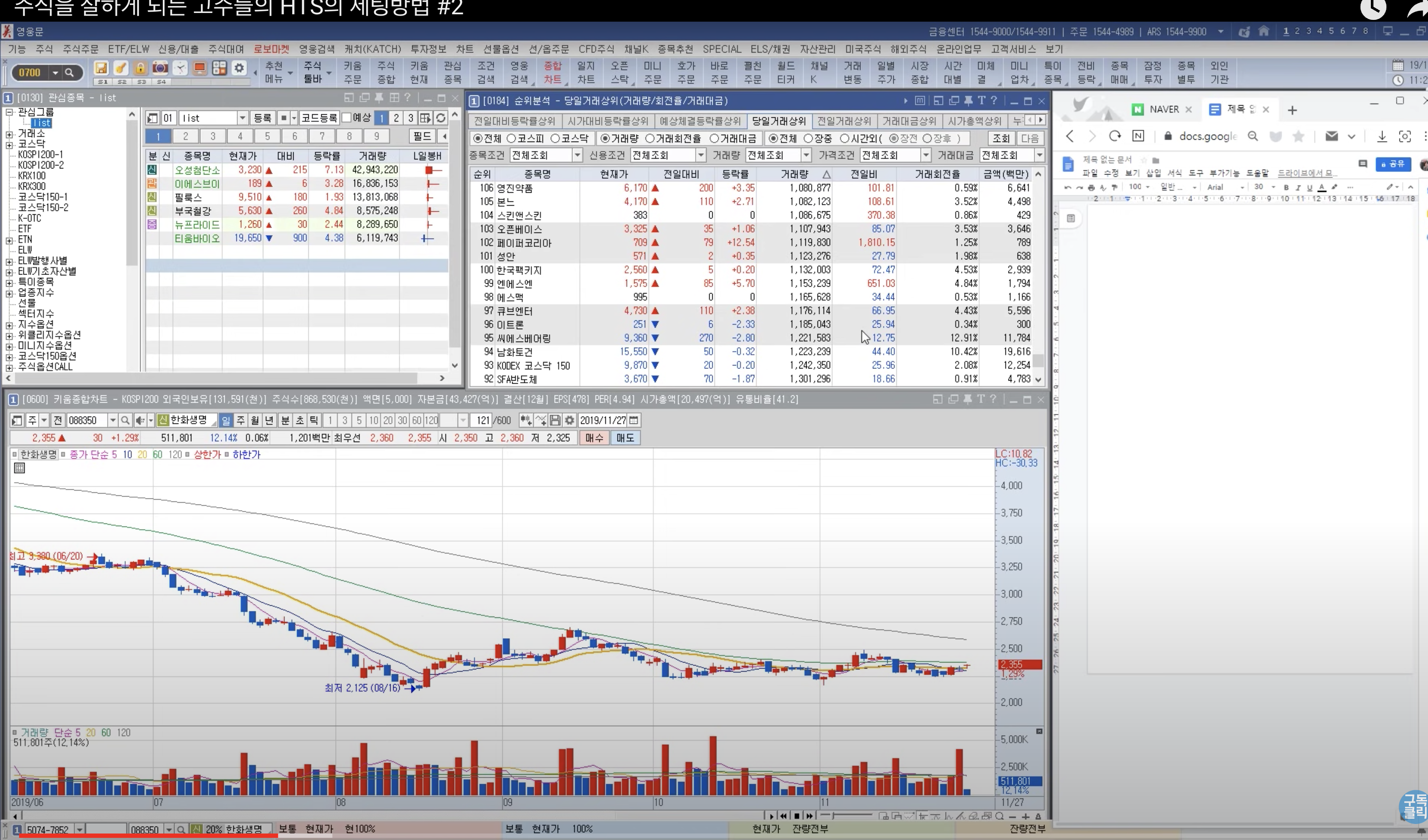The height and width of the screenshot is (840, 1428).
Task: Click the floppy disk save icon
Action: coord(101,68)
